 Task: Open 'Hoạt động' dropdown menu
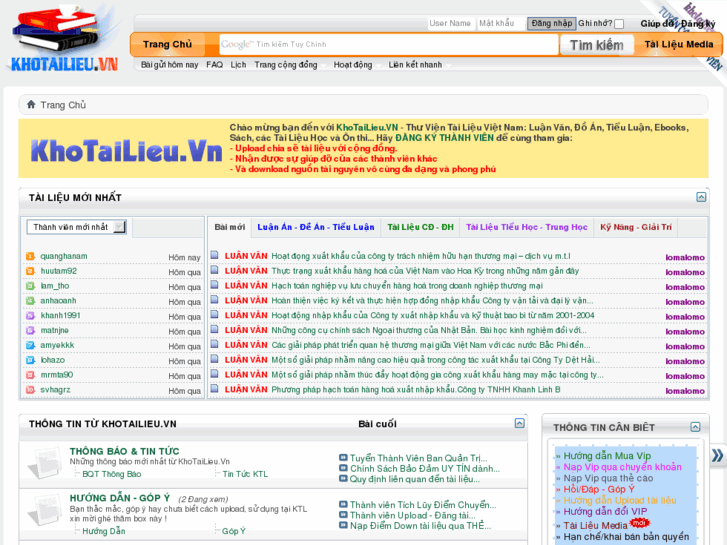[x=356, y=65]
